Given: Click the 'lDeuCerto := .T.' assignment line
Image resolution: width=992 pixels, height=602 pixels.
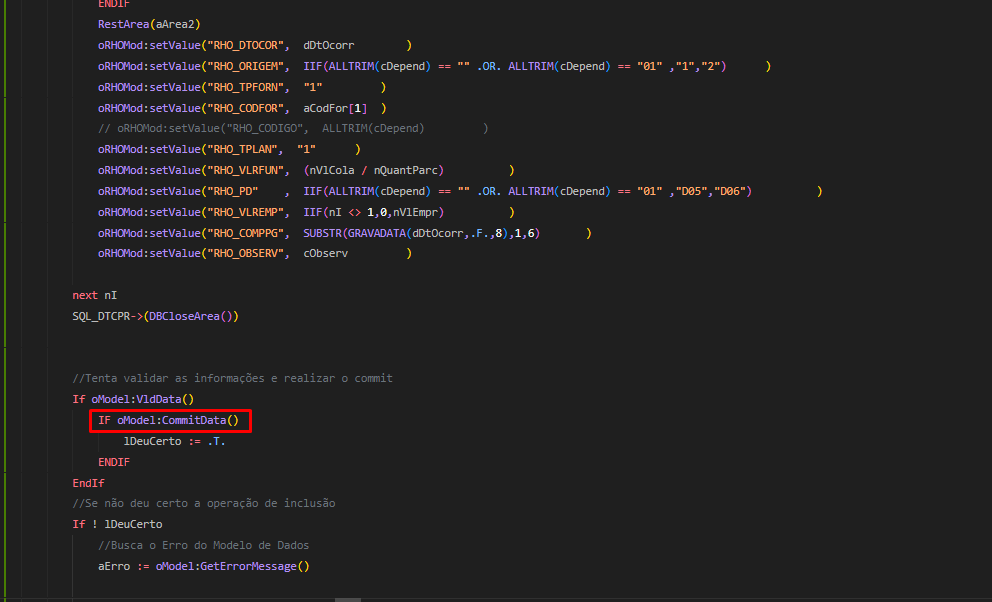Looking at the screenshot, I should tap(175, 441).
